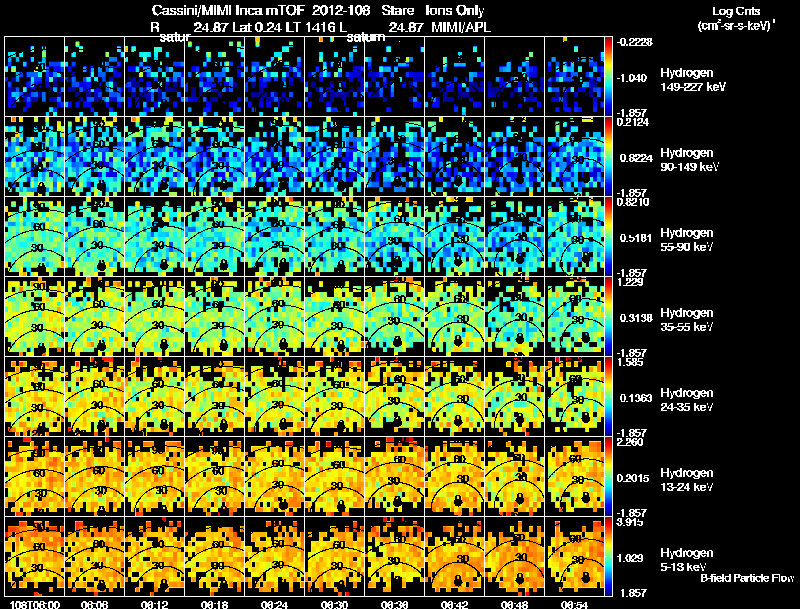Select the 13-24 keV color scale bar
This screenshot has width=800, height=609.
tap(608, 476)
